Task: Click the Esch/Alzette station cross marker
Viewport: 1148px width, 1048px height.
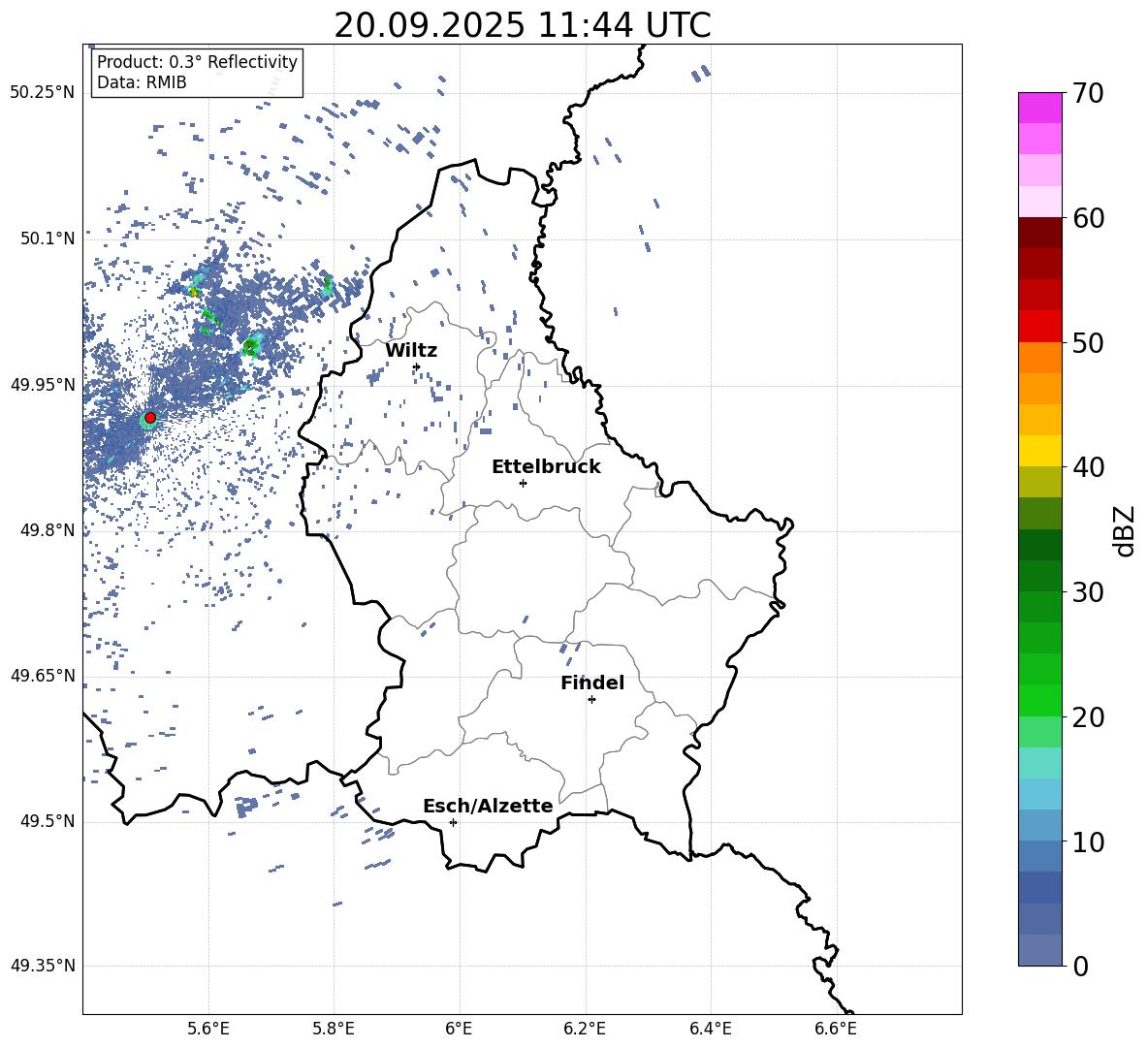Action: (x=453, y=822)
